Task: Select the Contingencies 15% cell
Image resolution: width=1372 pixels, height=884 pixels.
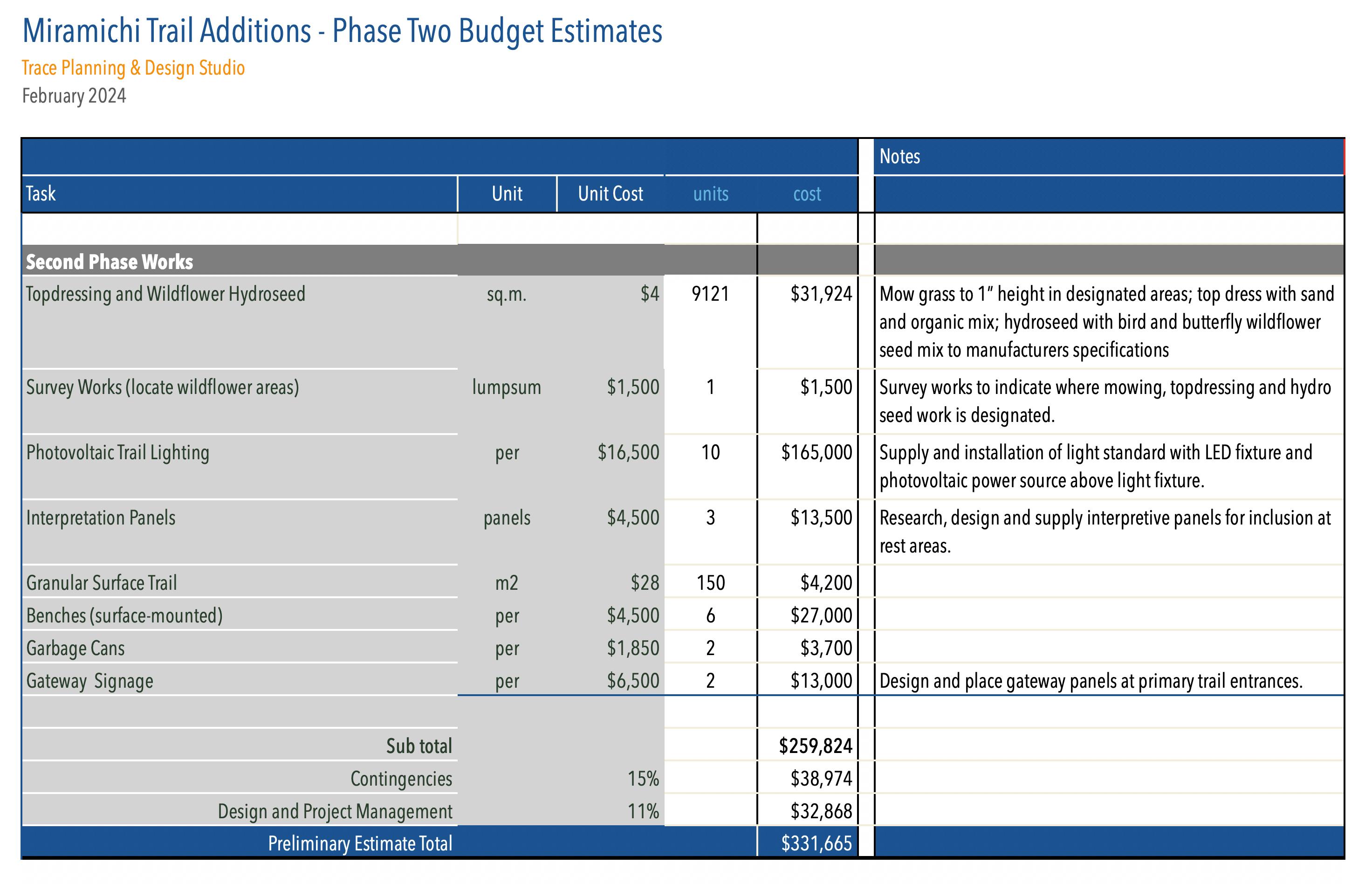Action: point(643,779)
